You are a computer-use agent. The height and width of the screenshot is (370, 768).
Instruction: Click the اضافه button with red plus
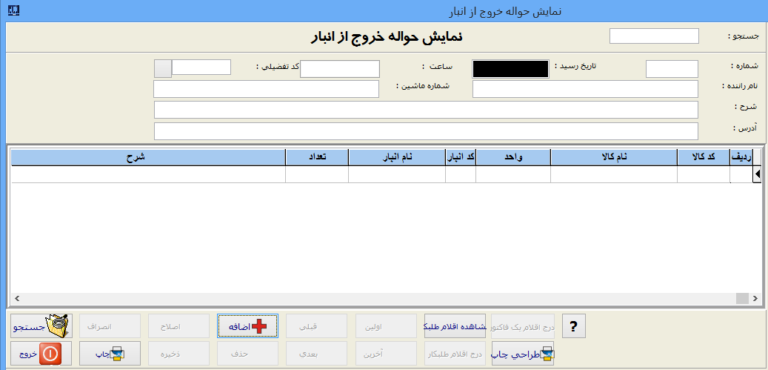(x=248, y=326)
